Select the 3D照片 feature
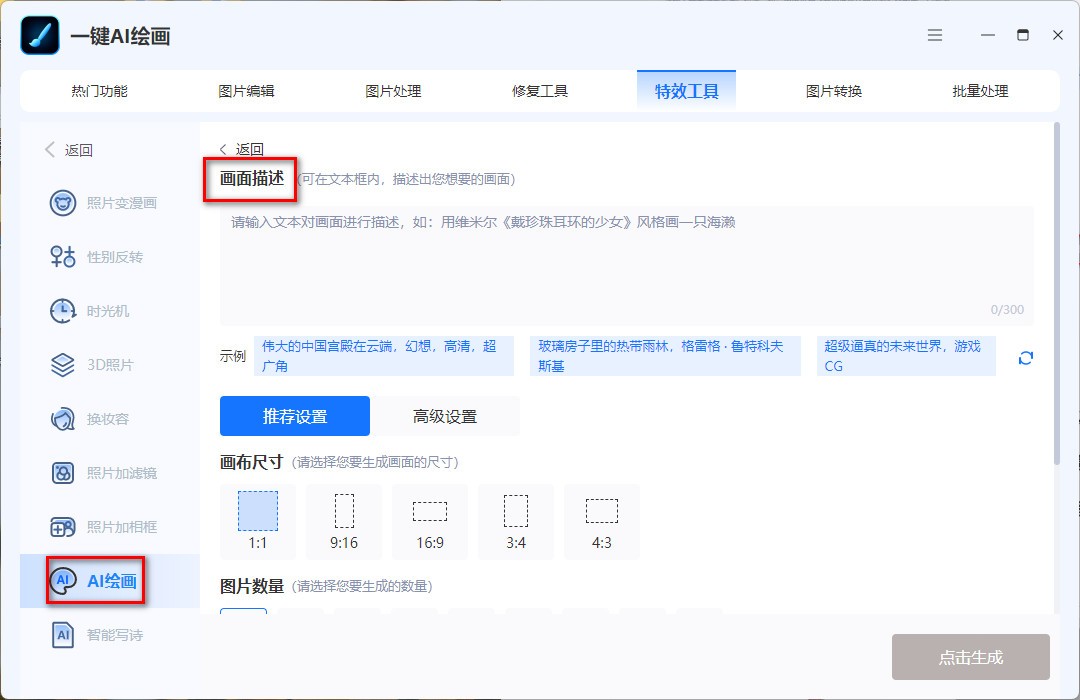This screenshot has height=700, width=1080. 105,365
